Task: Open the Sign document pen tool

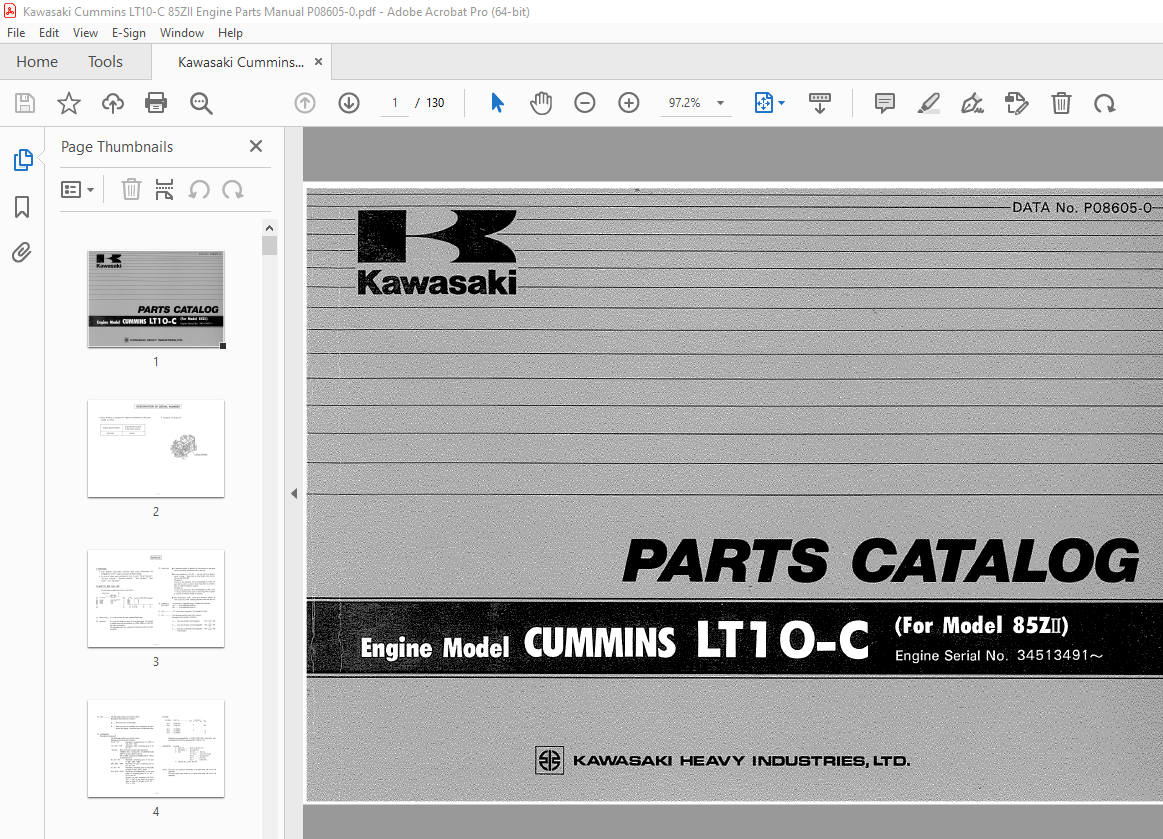Action: [972, 103]
